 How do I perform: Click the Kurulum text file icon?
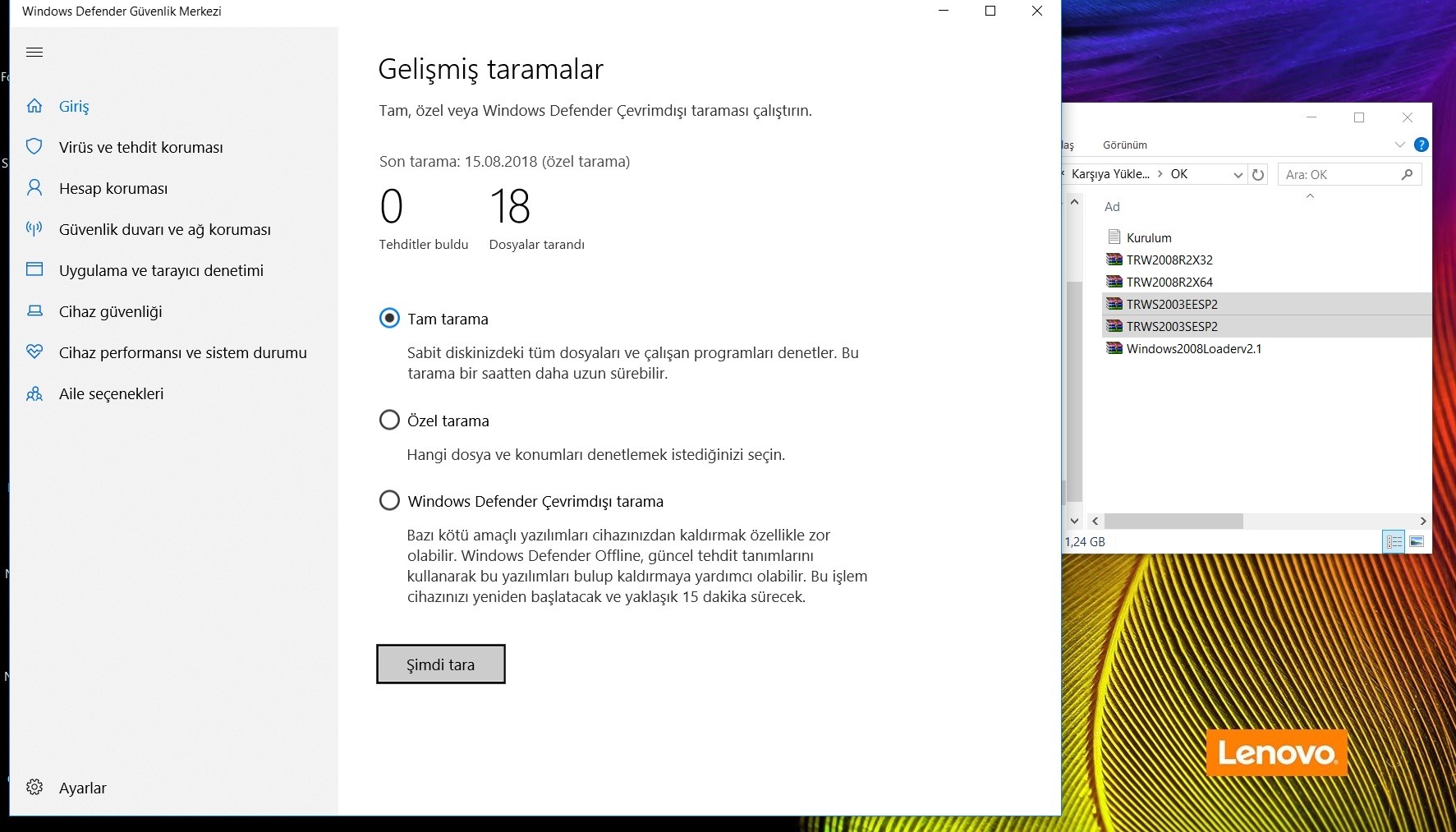pos(1114,237)
